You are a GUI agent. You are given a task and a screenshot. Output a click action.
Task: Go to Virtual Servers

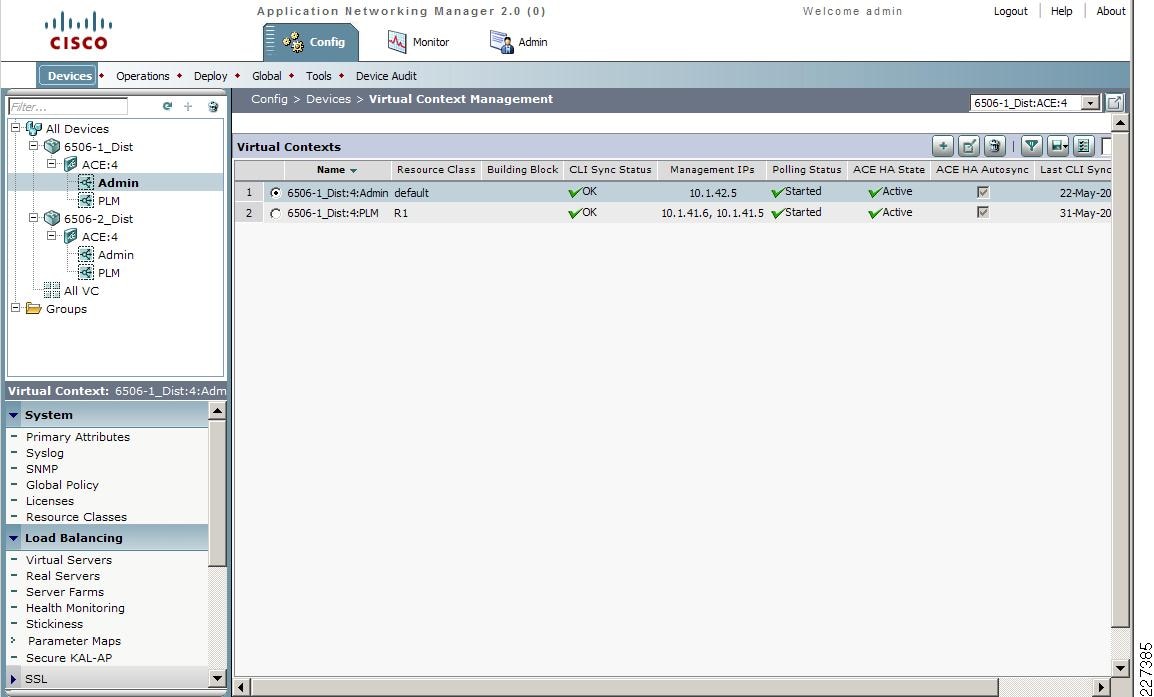pyautogui.click(x=69, y=559)
